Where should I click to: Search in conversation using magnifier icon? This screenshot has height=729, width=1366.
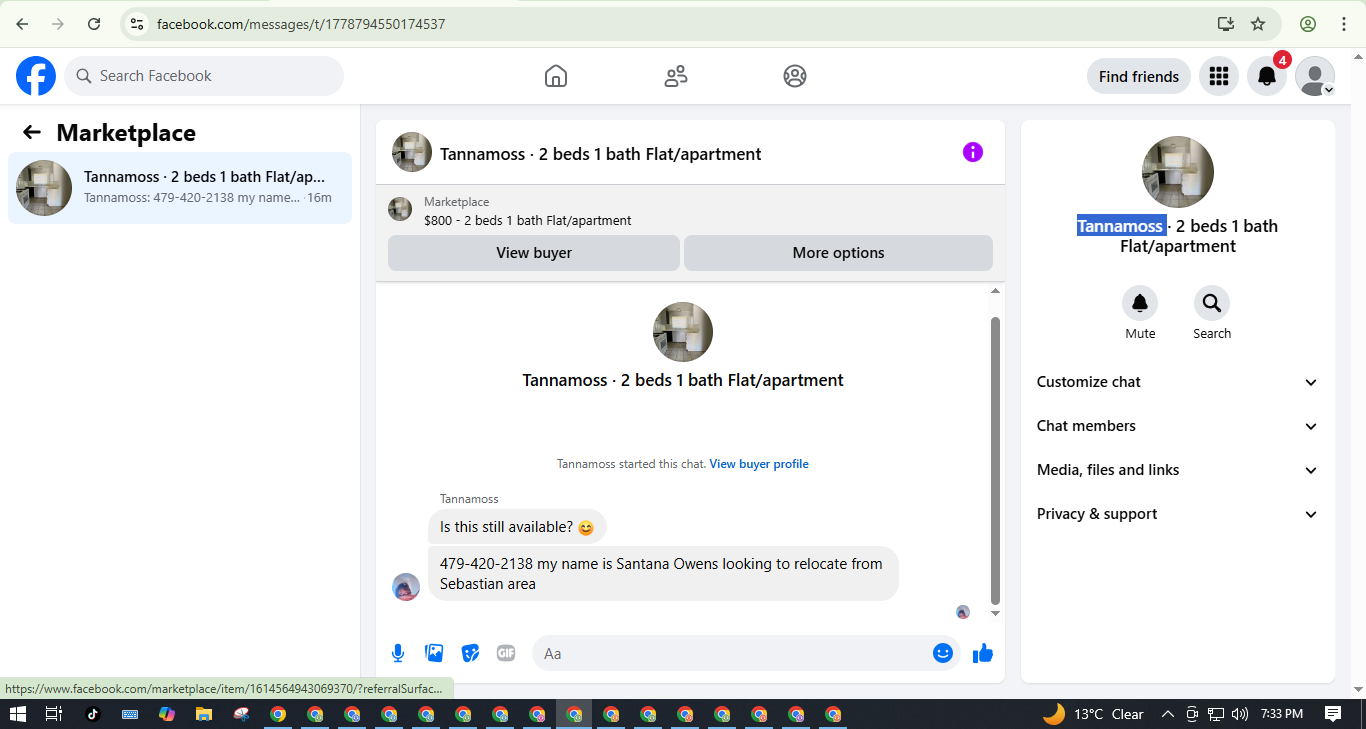(1212, 303)
